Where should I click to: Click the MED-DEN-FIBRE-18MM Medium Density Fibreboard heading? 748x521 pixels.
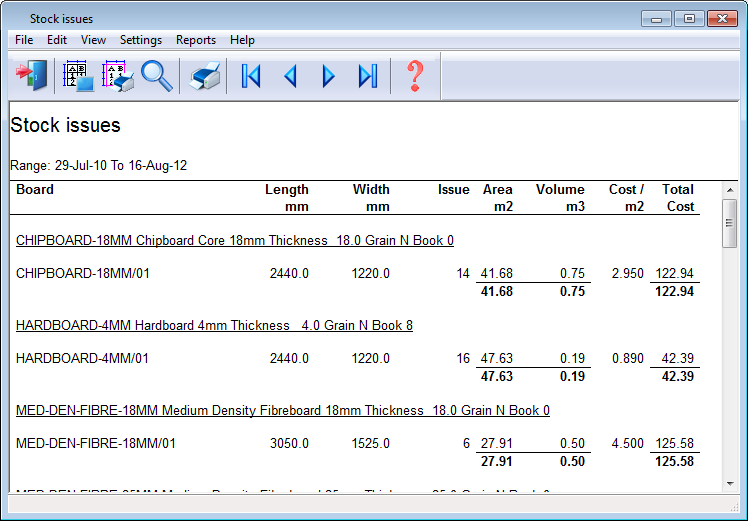(282, 410)
